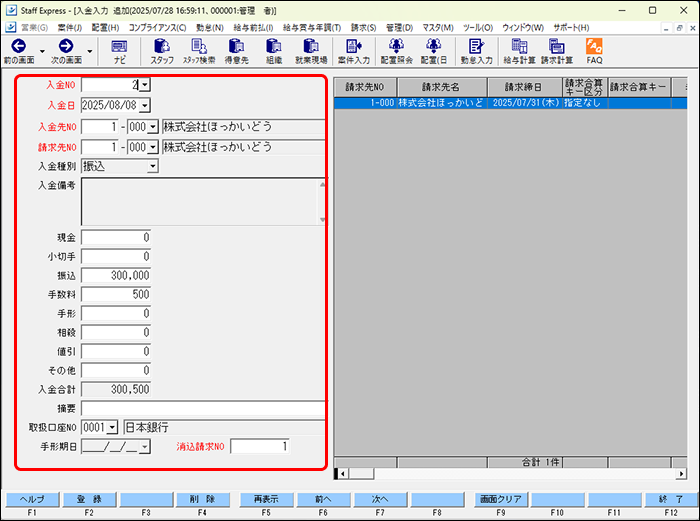Image resolution: width=700 pixels, height=521 pixels.
Task: Go forward with 次の画面 arrow icon
Action: pos(66,46)
